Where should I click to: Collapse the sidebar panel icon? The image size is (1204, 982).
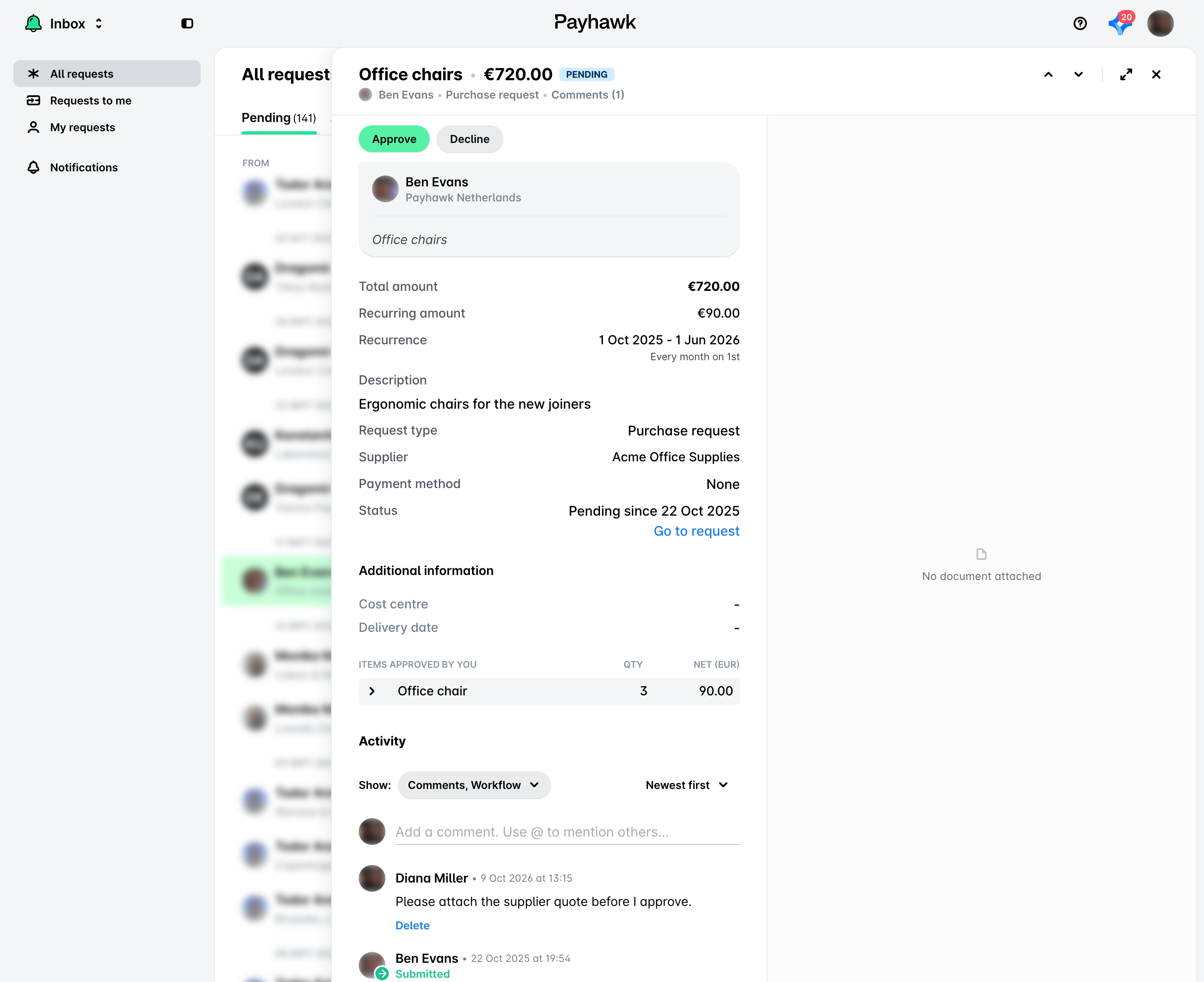coord(187,23)
